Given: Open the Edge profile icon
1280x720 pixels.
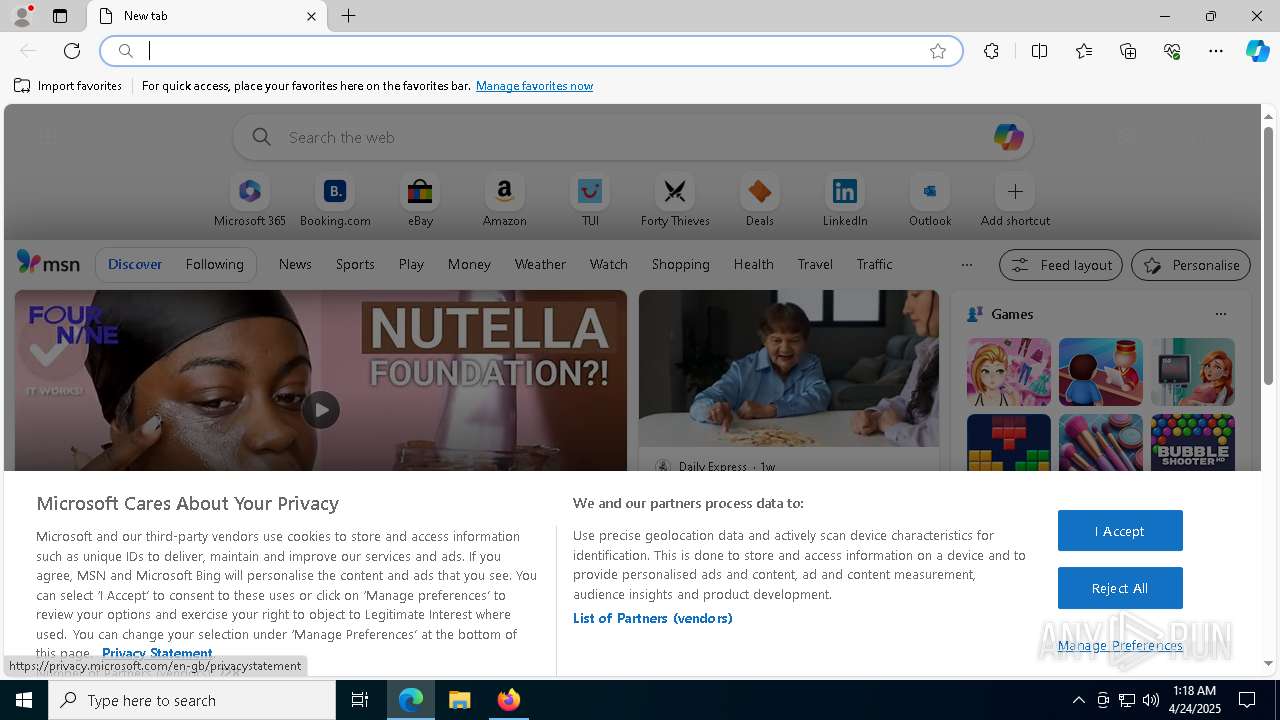Looking at the screenshot, I should point(21,16).
